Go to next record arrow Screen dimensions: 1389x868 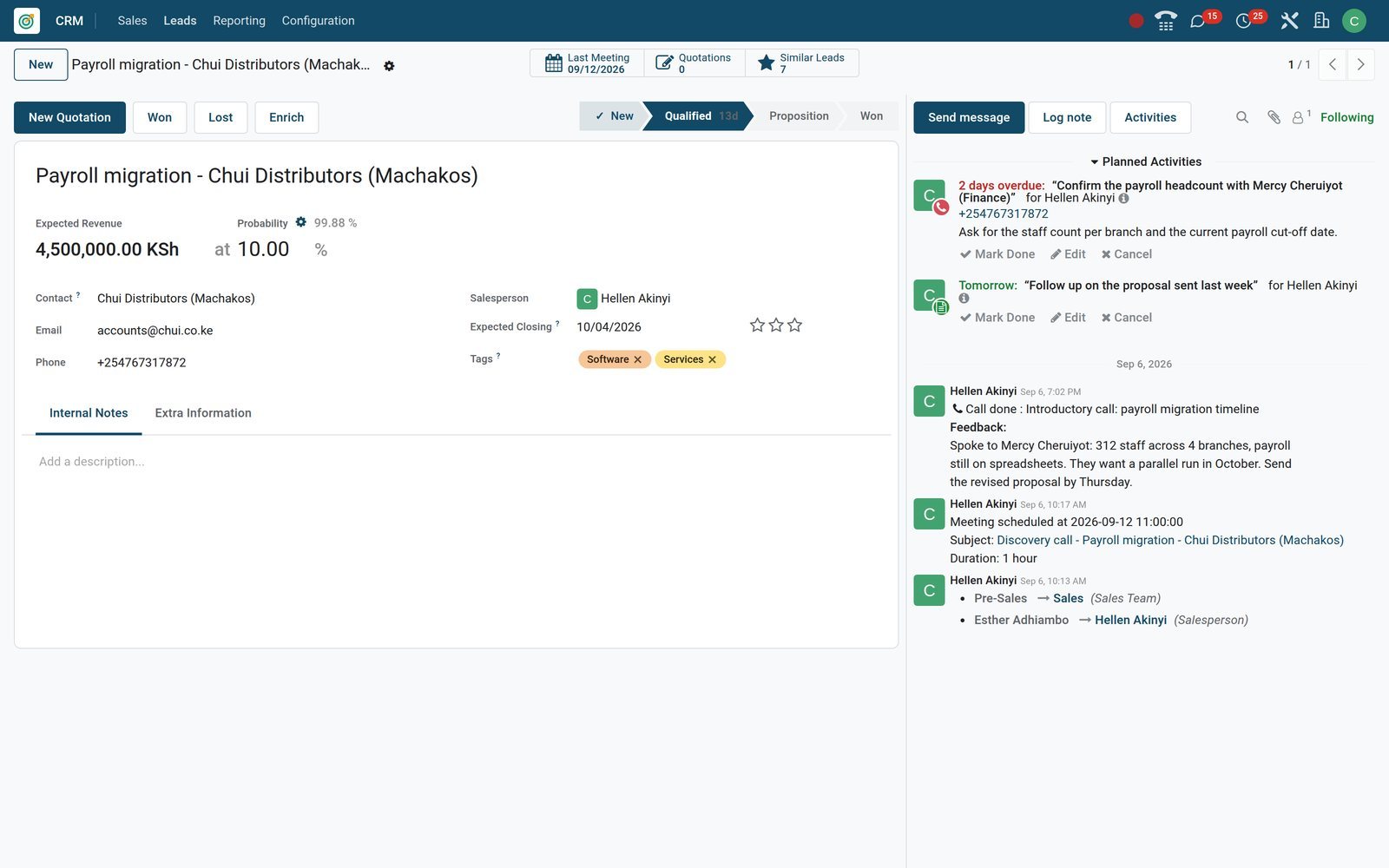(x=1360, y=65)
